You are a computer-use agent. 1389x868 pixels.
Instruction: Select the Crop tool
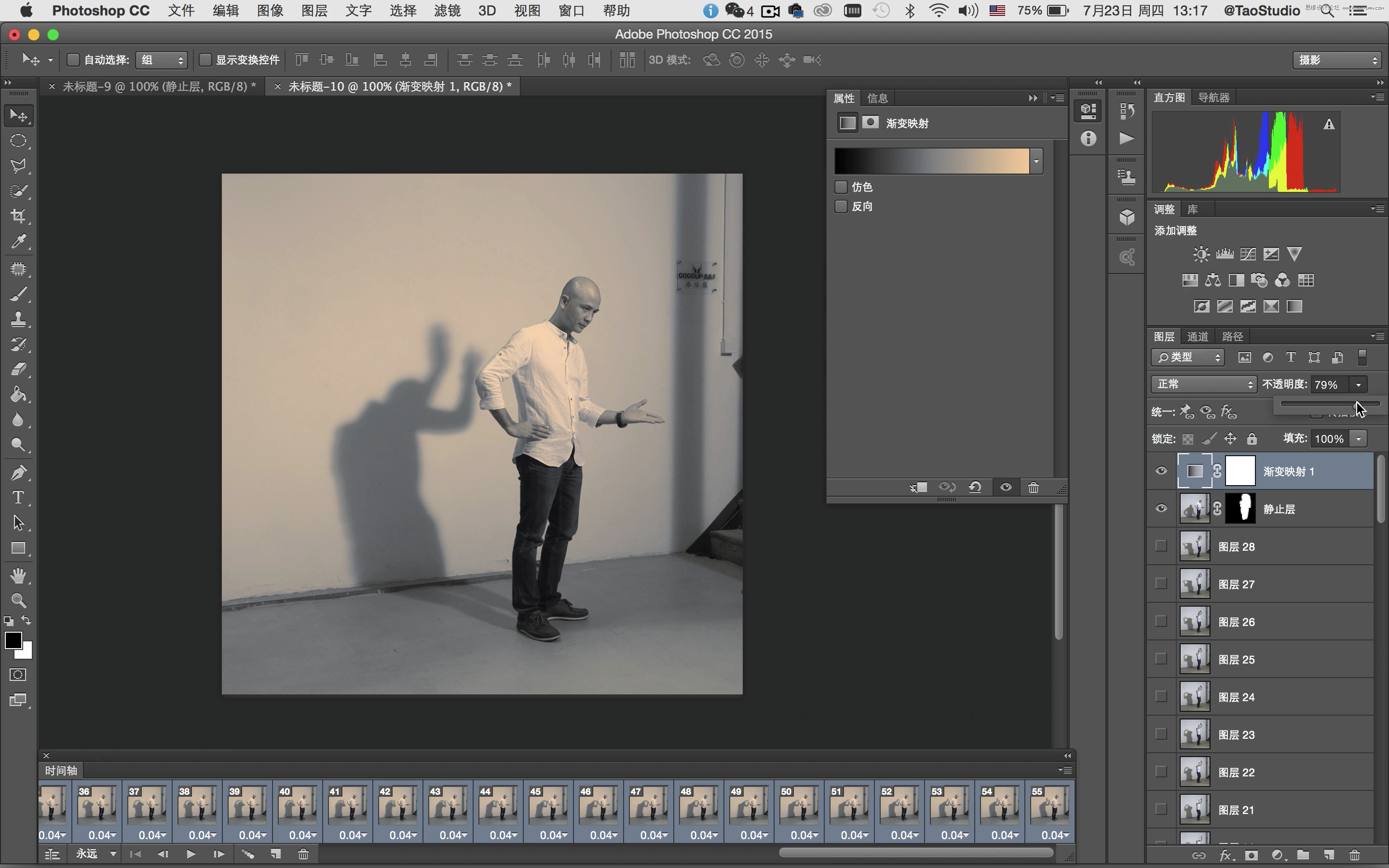point(18,217)
